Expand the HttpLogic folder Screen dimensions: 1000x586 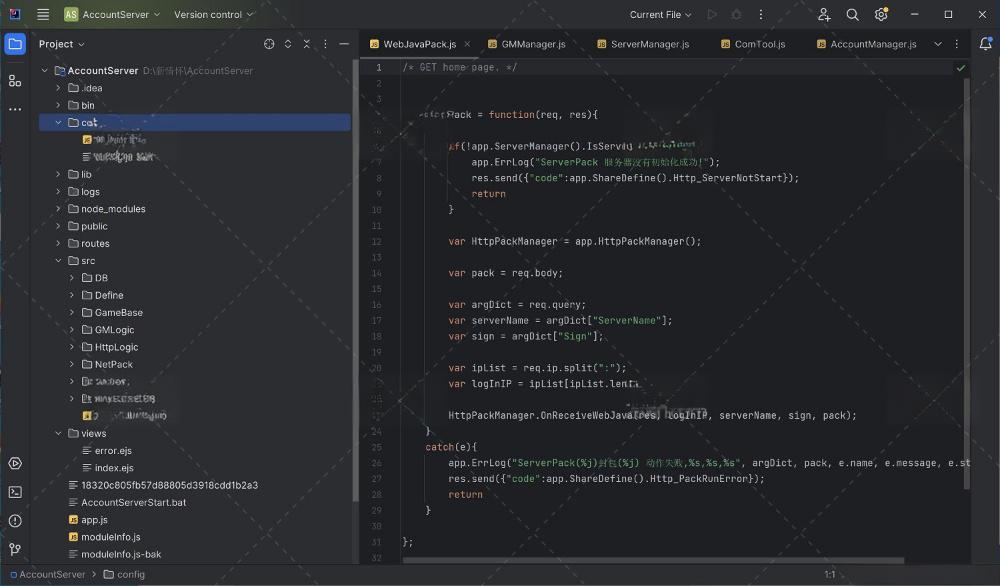coord(72,347)
